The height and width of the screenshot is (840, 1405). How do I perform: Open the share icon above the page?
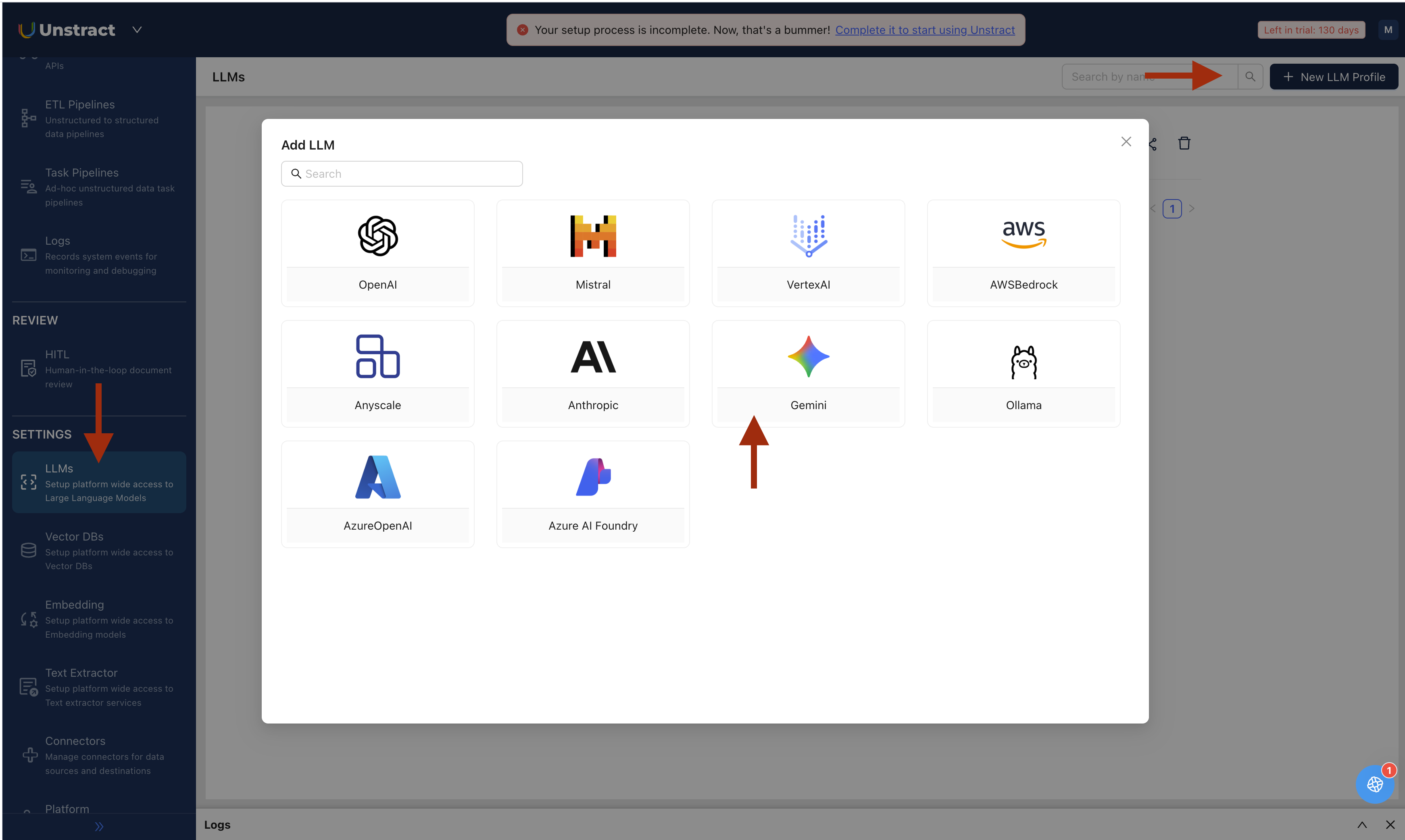pyautogui.click(x=1153, y=143)
